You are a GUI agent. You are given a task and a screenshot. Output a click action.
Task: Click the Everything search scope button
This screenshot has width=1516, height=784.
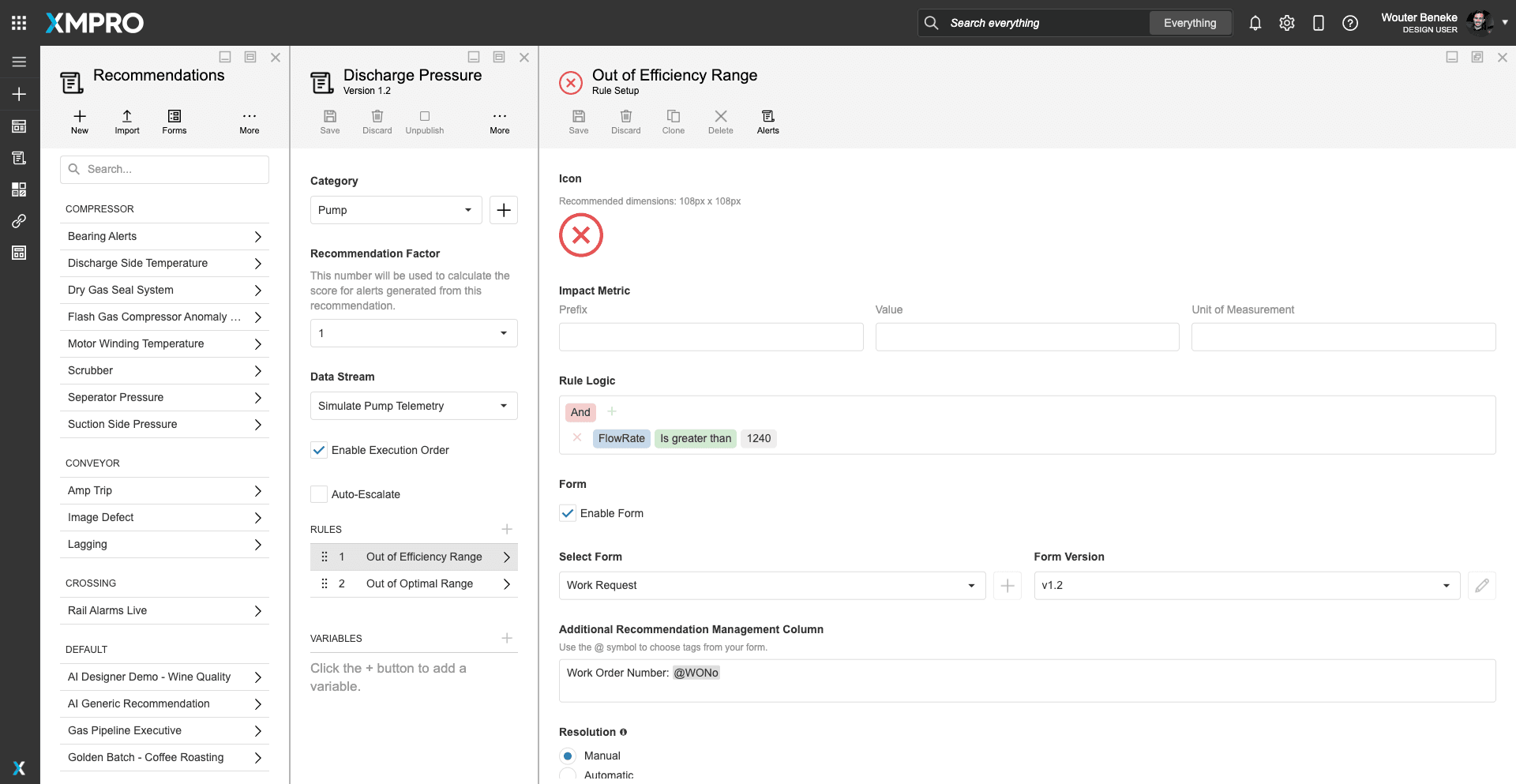point(1189,23)
